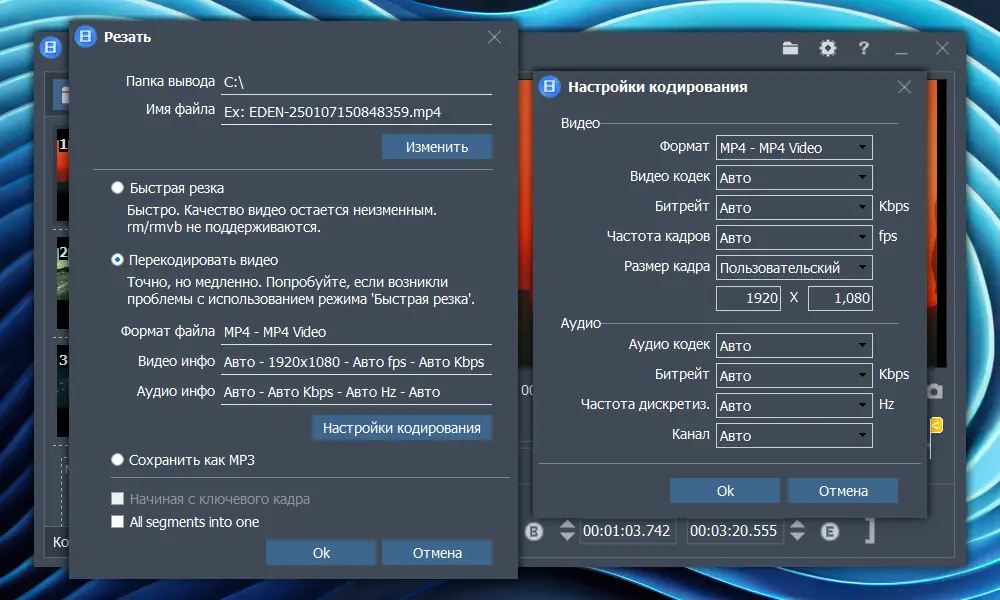
Task: Click the help question mark icon
Action: (x=864, y=48)
